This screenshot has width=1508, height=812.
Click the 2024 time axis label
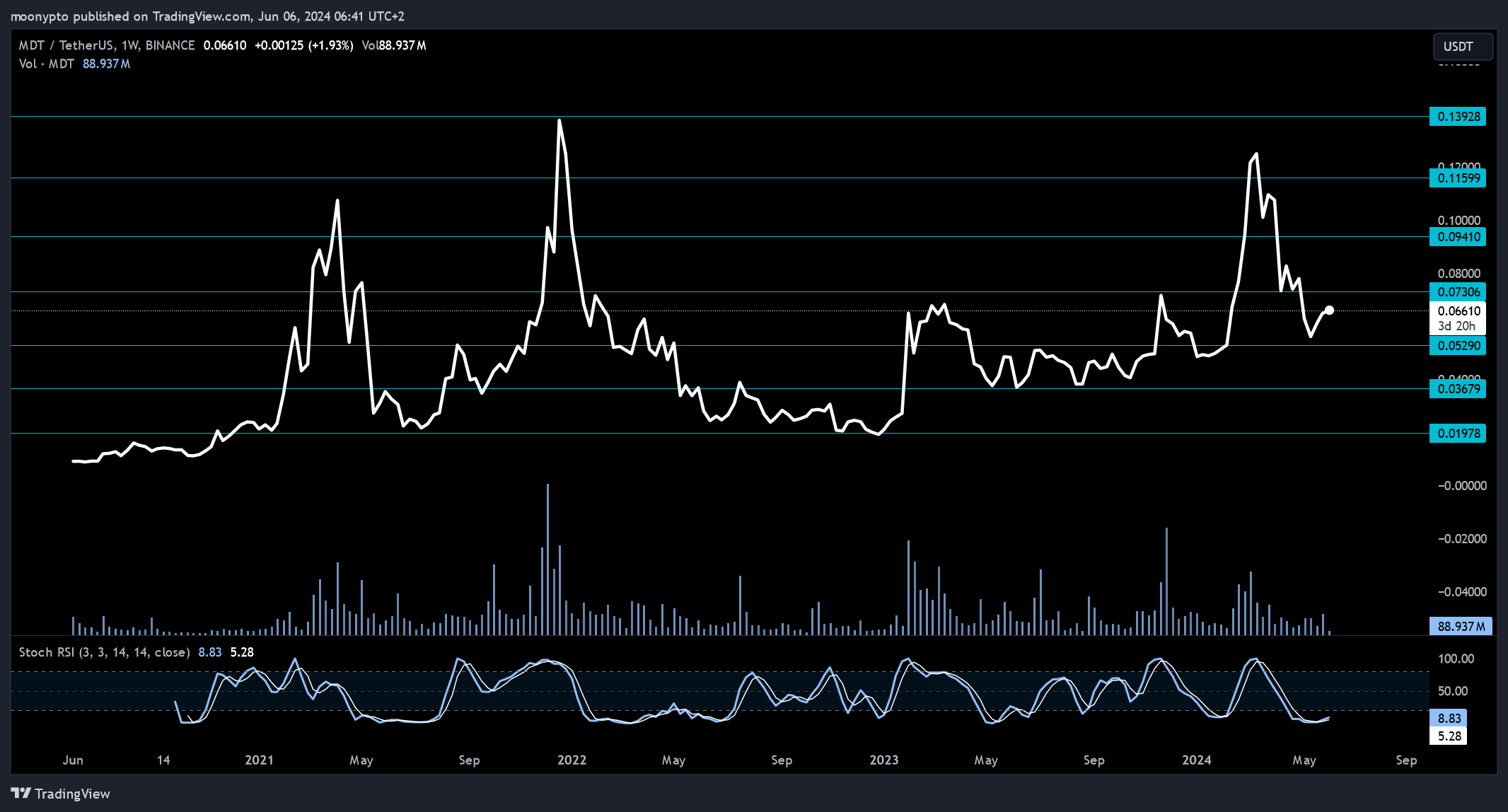coord(1196,760)
